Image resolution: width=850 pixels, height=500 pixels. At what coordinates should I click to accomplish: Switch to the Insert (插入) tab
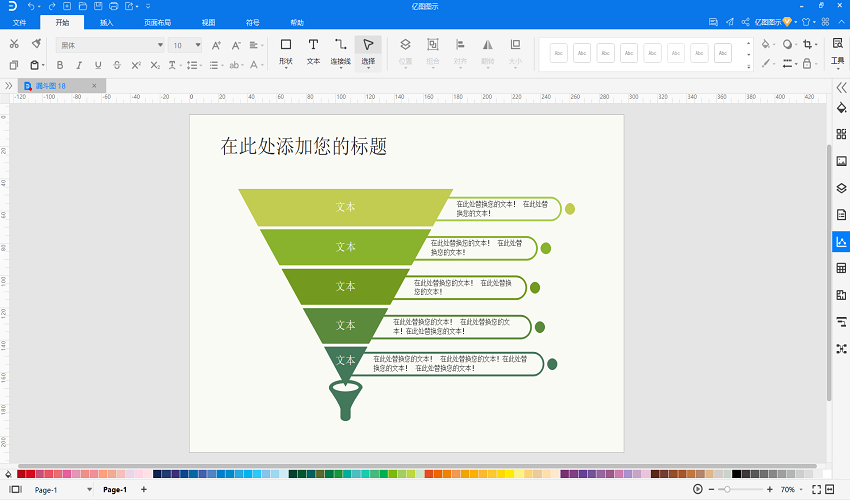(x=106, y=22)
